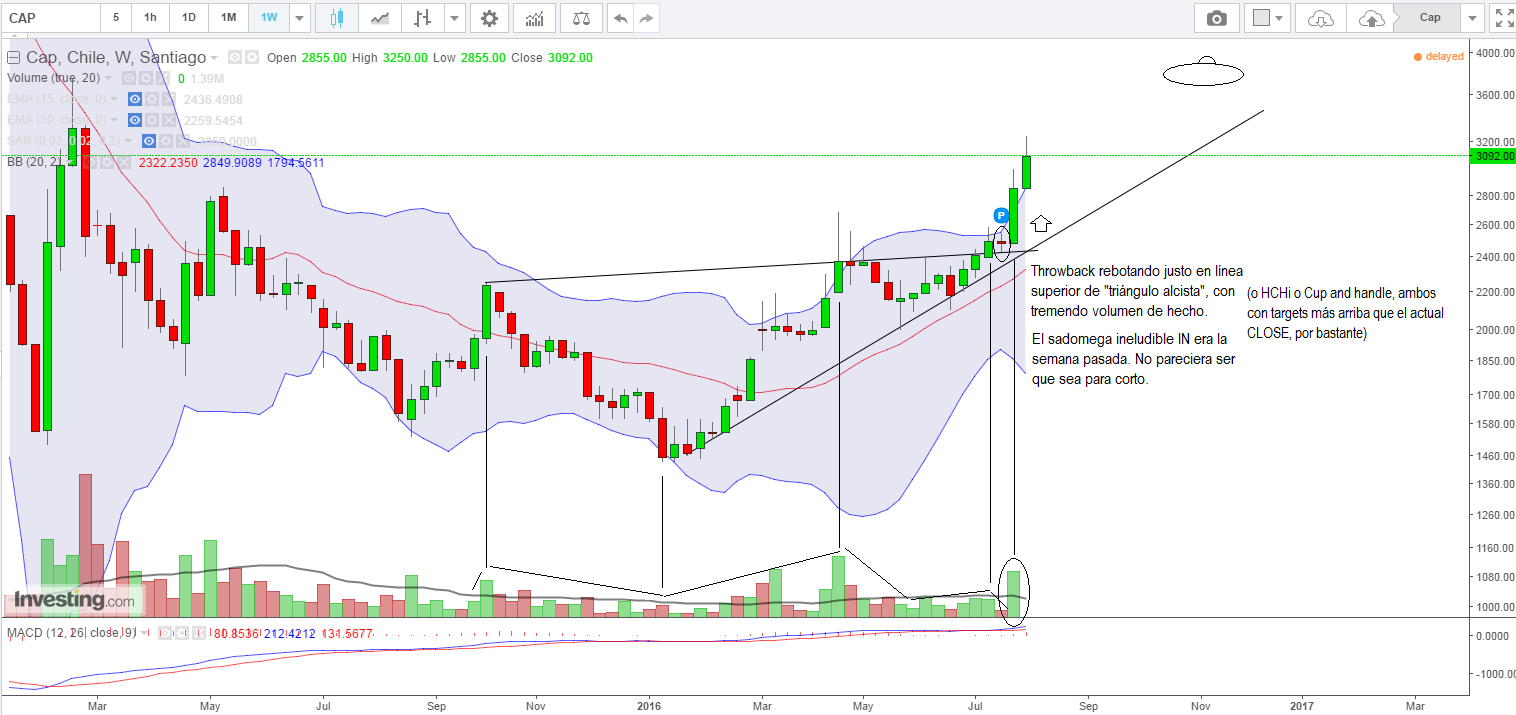Image resolution: width=1516 pixels, height=715 pixels.
Task: Show the EMA 30 line
Action: click(x=134, y=120)
